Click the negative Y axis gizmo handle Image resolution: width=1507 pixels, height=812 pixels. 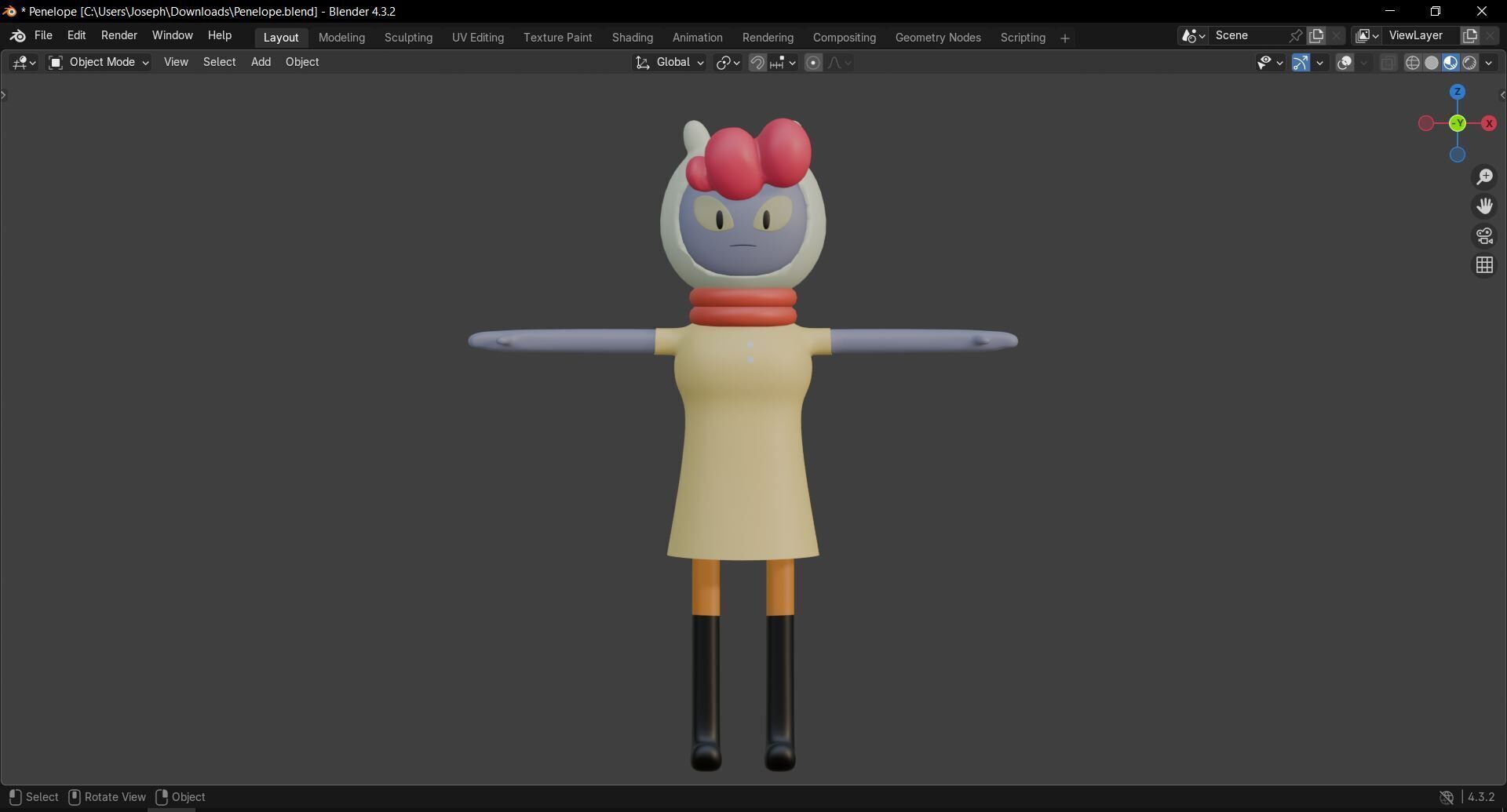pos(1458,123)
